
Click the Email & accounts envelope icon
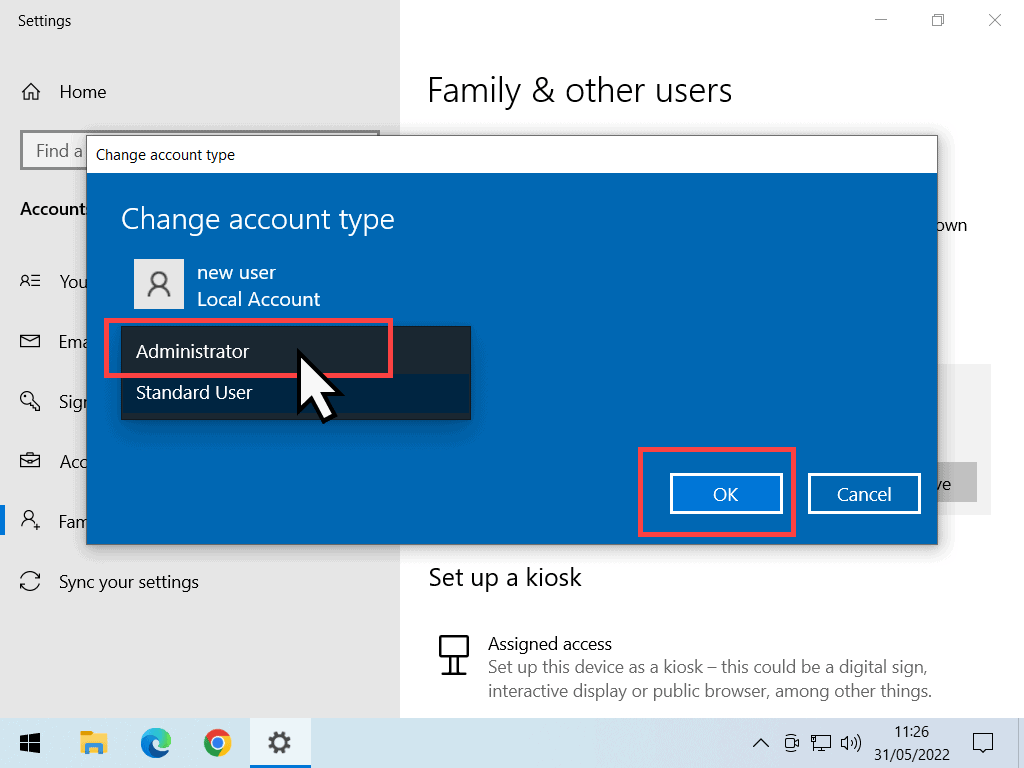click(x=30, y=341)
